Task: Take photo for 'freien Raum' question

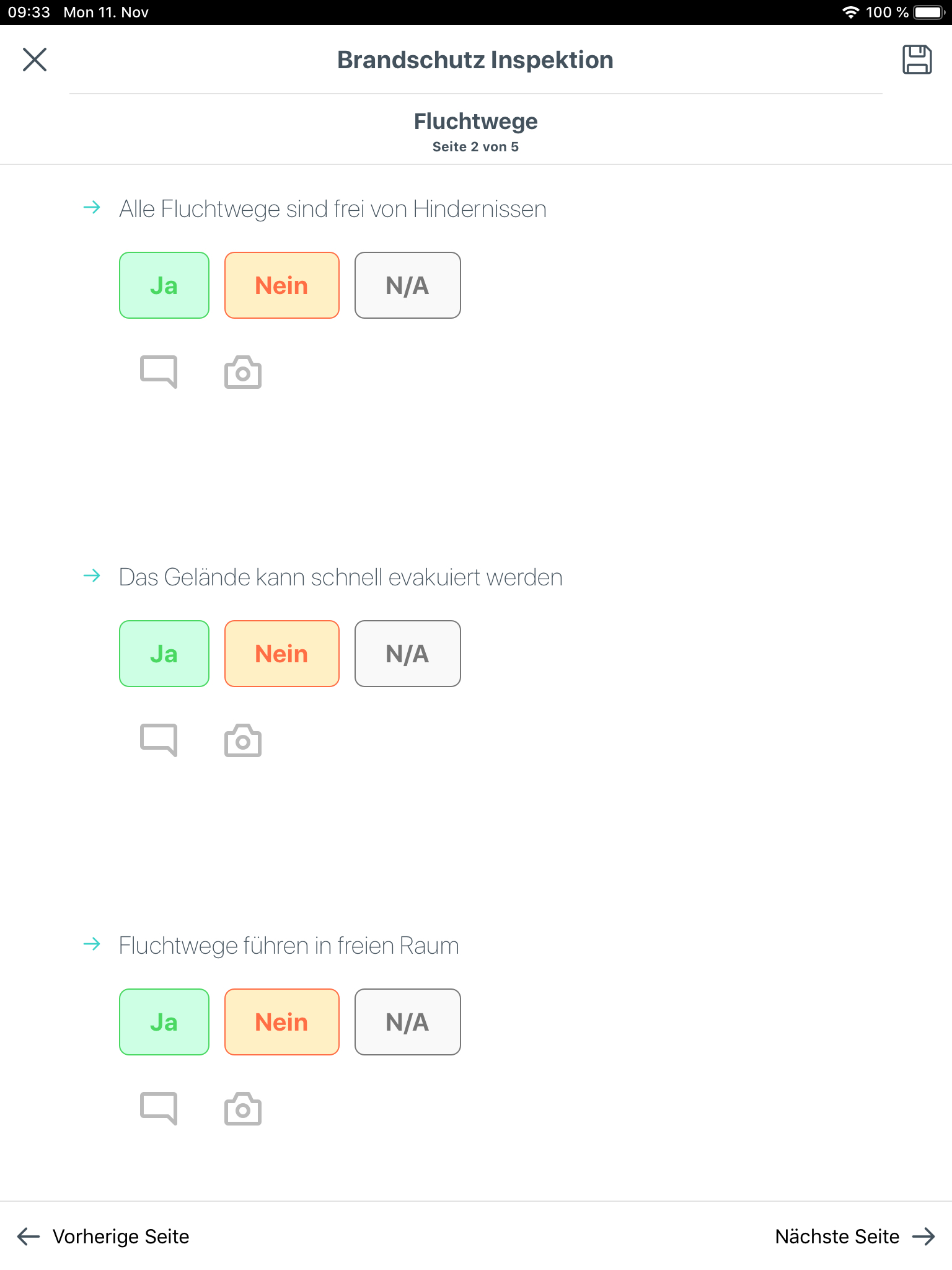Action: tap(242, 1109)
